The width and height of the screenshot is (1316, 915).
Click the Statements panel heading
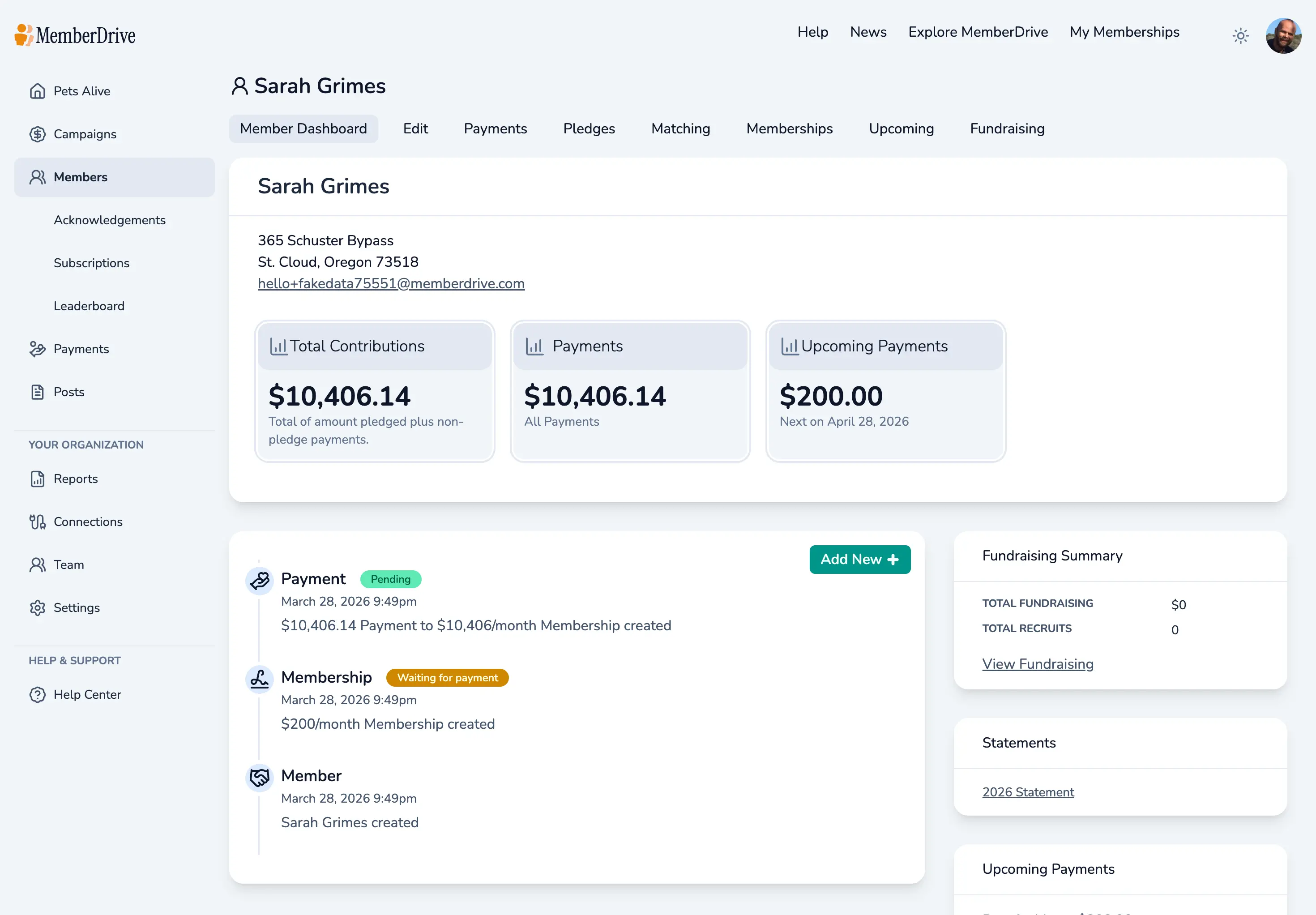tap(1018, 743)
